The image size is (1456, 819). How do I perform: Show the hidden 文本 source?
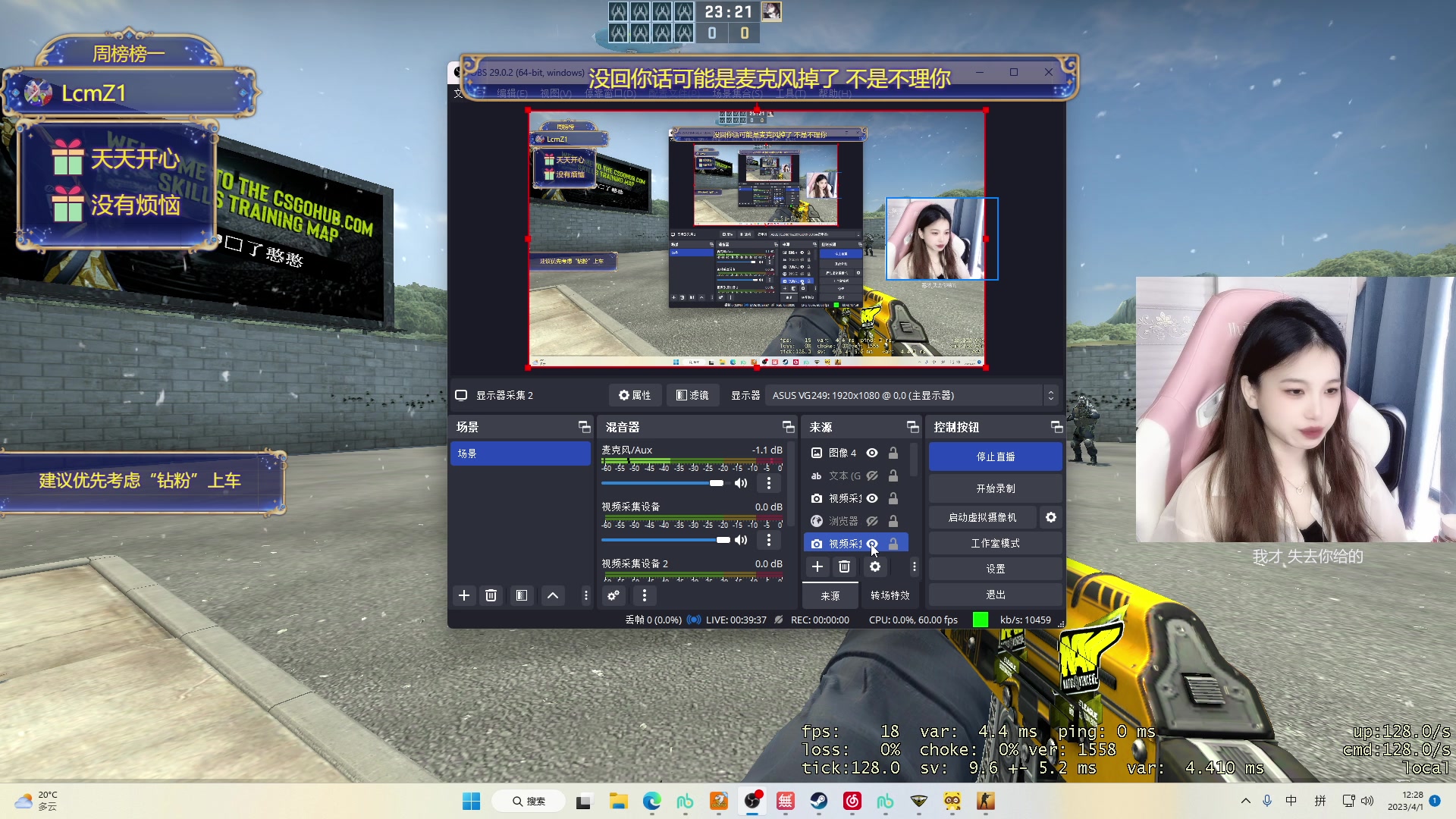tap(872, 475)
